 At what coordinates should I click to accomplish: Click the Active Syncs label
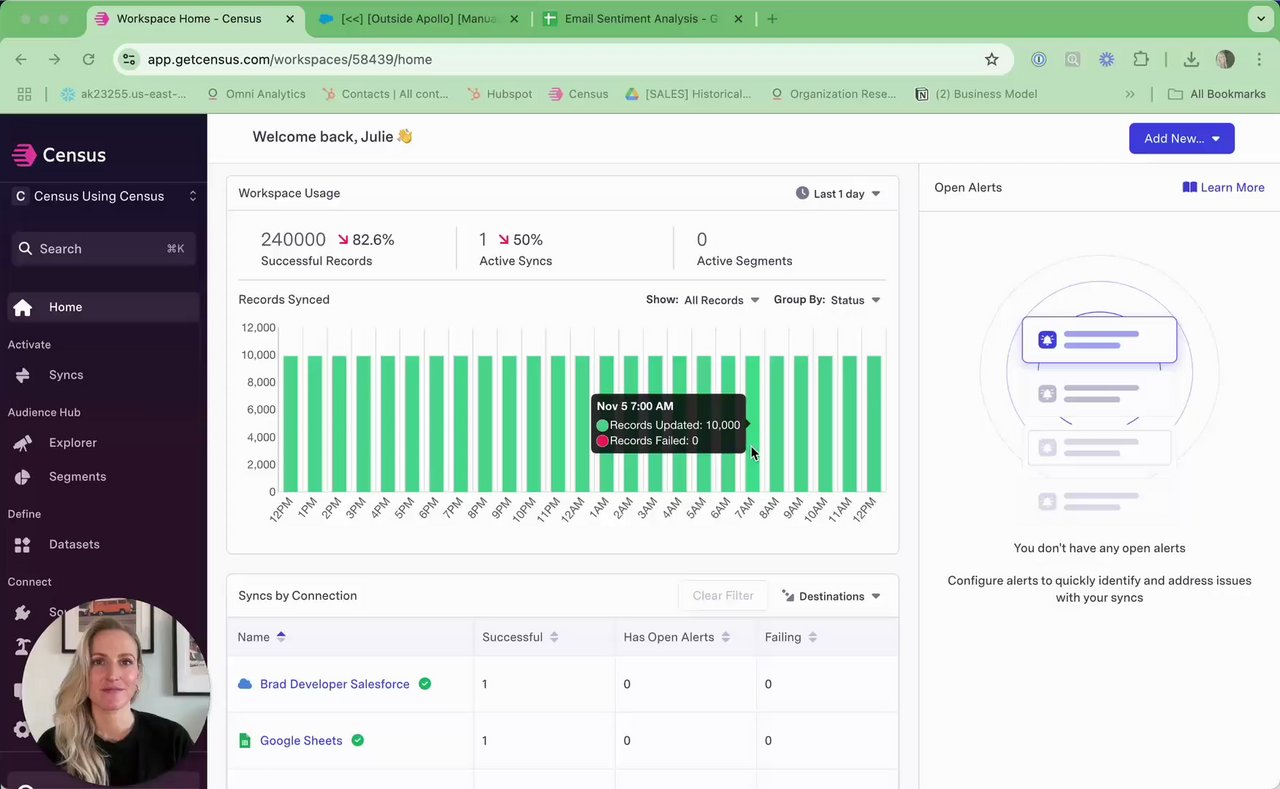[515, 261]
